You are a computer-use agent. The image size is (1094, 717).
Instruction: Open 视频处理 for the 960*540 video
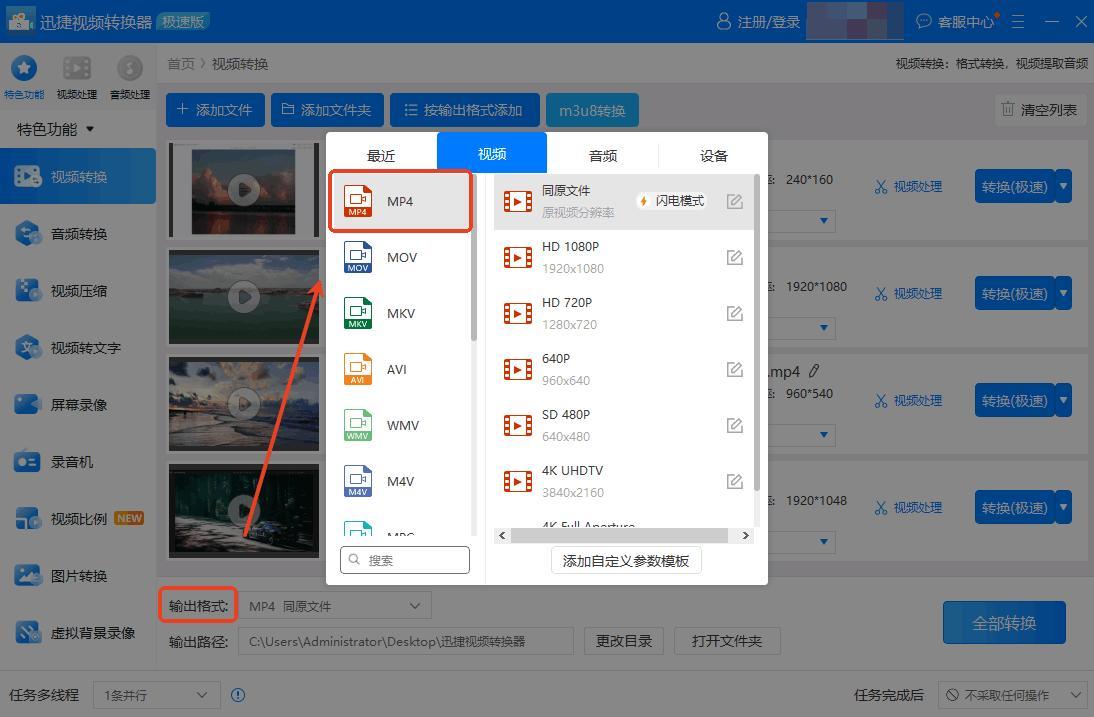908,400
